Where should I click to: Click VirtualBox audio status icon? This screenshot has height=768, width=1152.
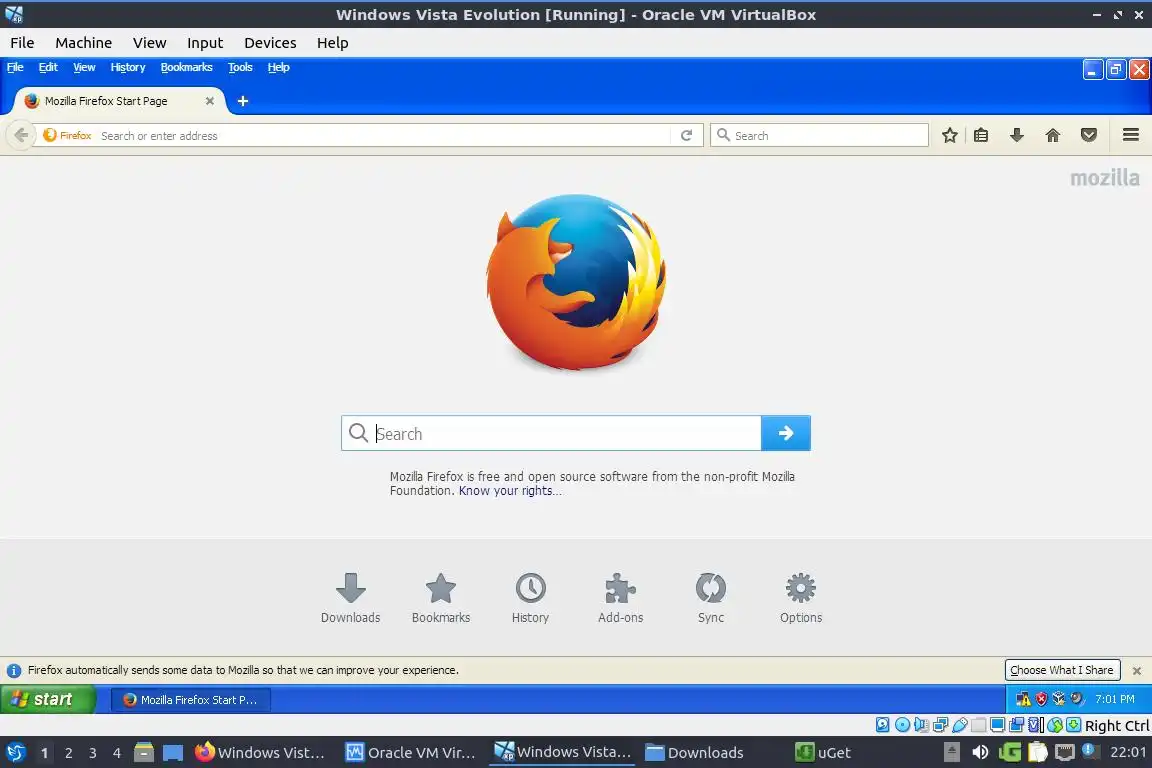921,725
